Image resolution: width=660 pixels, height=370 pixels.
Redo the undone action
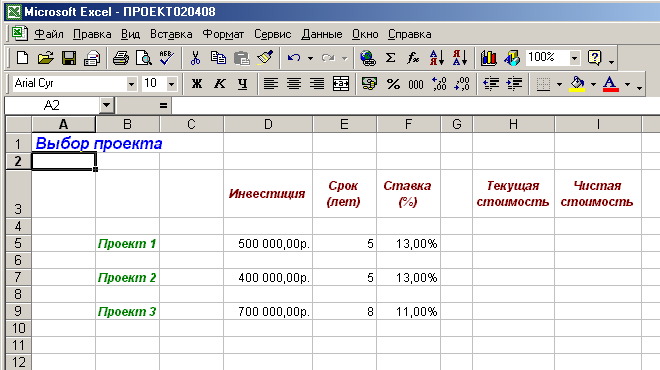pyautogui.click(x=328, y=58)
